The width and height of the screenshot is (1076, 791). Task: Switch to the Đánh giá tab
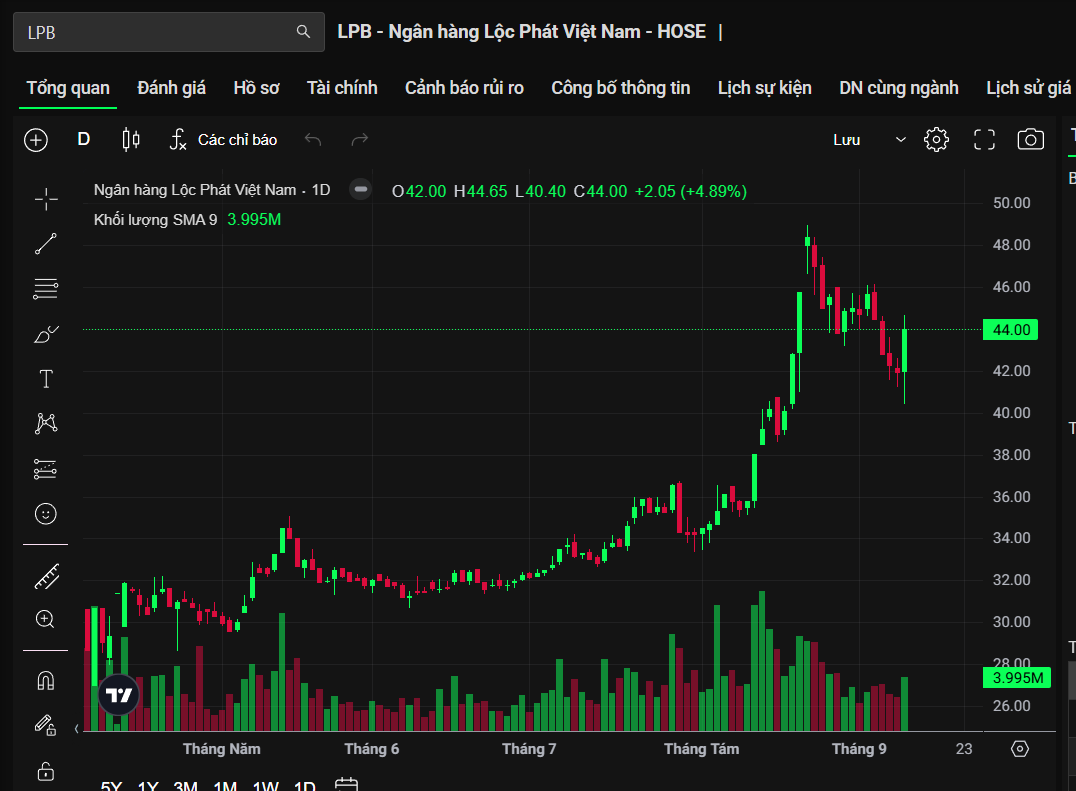click(171, 88)
